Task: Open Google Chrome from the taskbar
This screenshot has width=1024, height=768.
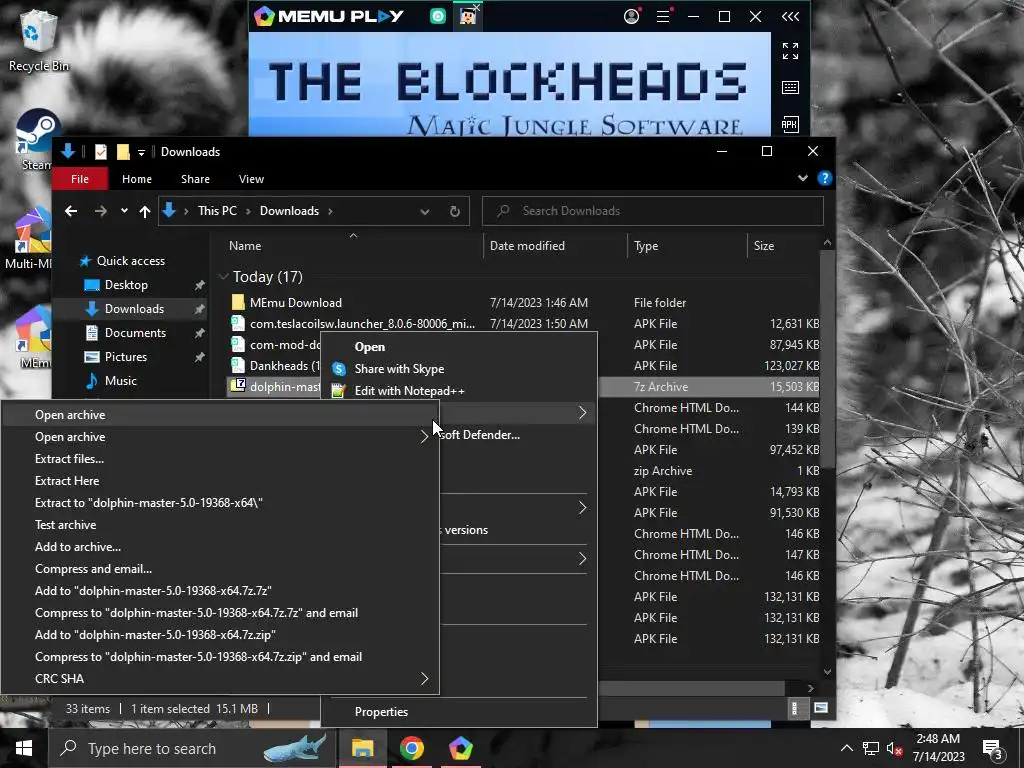Action: click(411, 748)
